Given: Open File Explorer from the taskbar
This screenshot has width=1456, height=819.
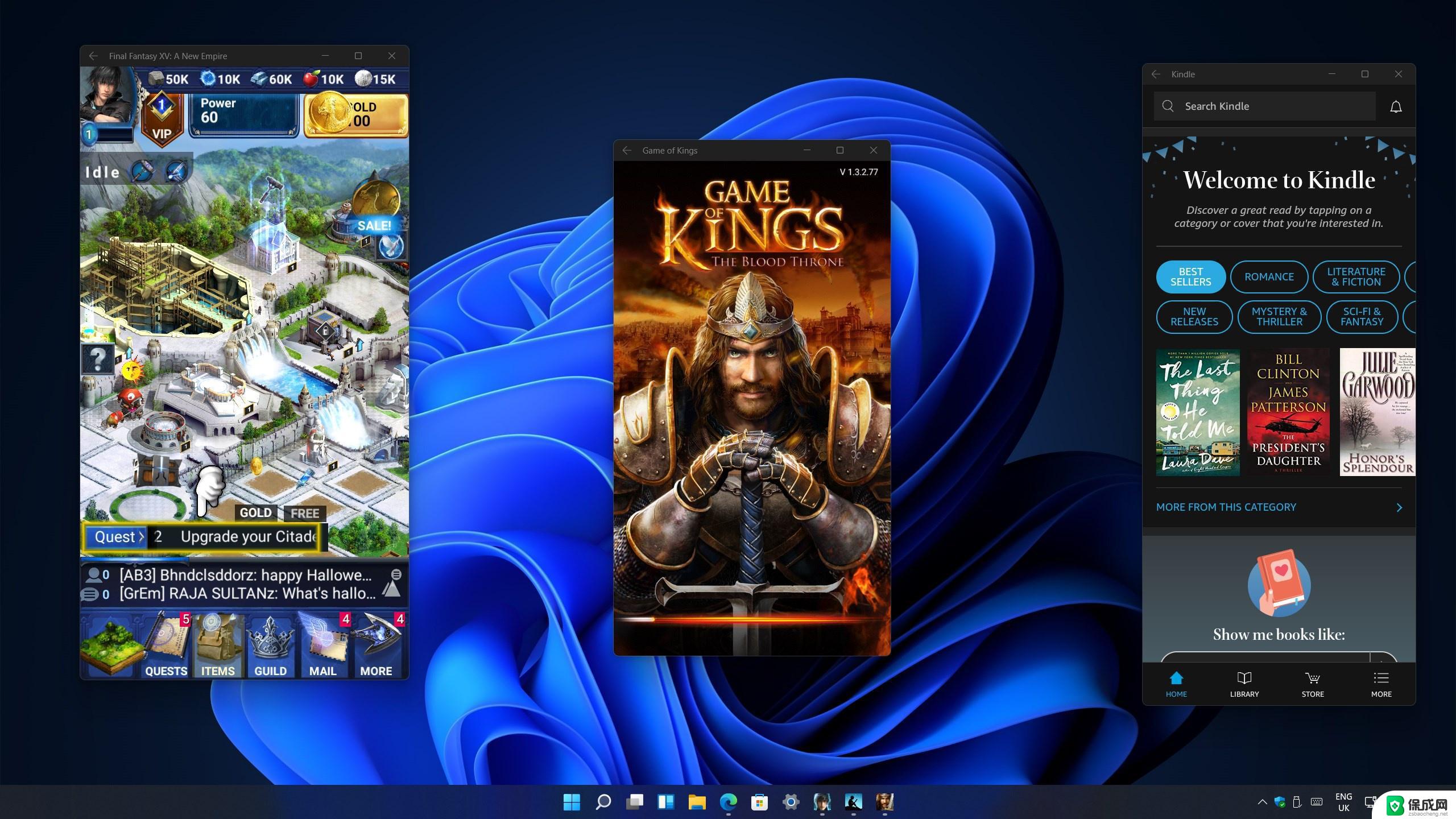Looking at the screenshot, I should [x=697, y=802].
